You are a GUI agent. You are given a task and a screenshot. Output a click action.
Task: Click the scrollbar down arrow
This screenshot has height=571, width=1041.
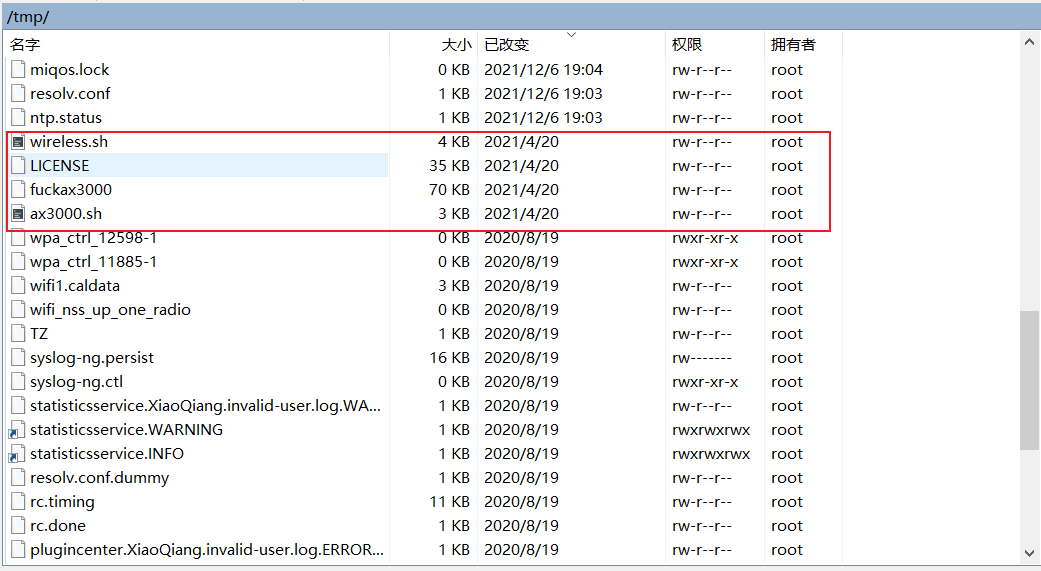tap(1029, 553)
